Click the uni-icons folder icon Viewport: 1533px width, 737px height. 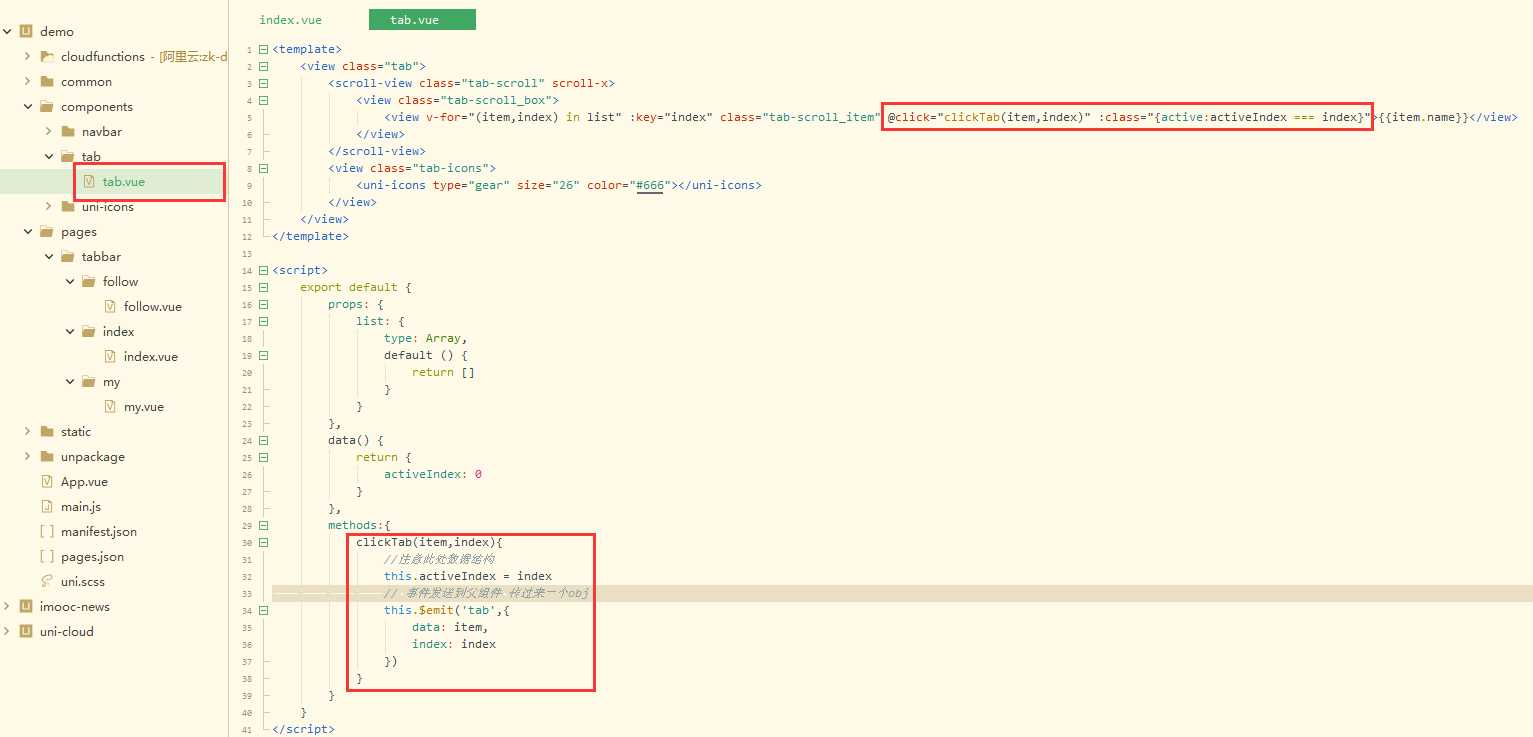67,207
